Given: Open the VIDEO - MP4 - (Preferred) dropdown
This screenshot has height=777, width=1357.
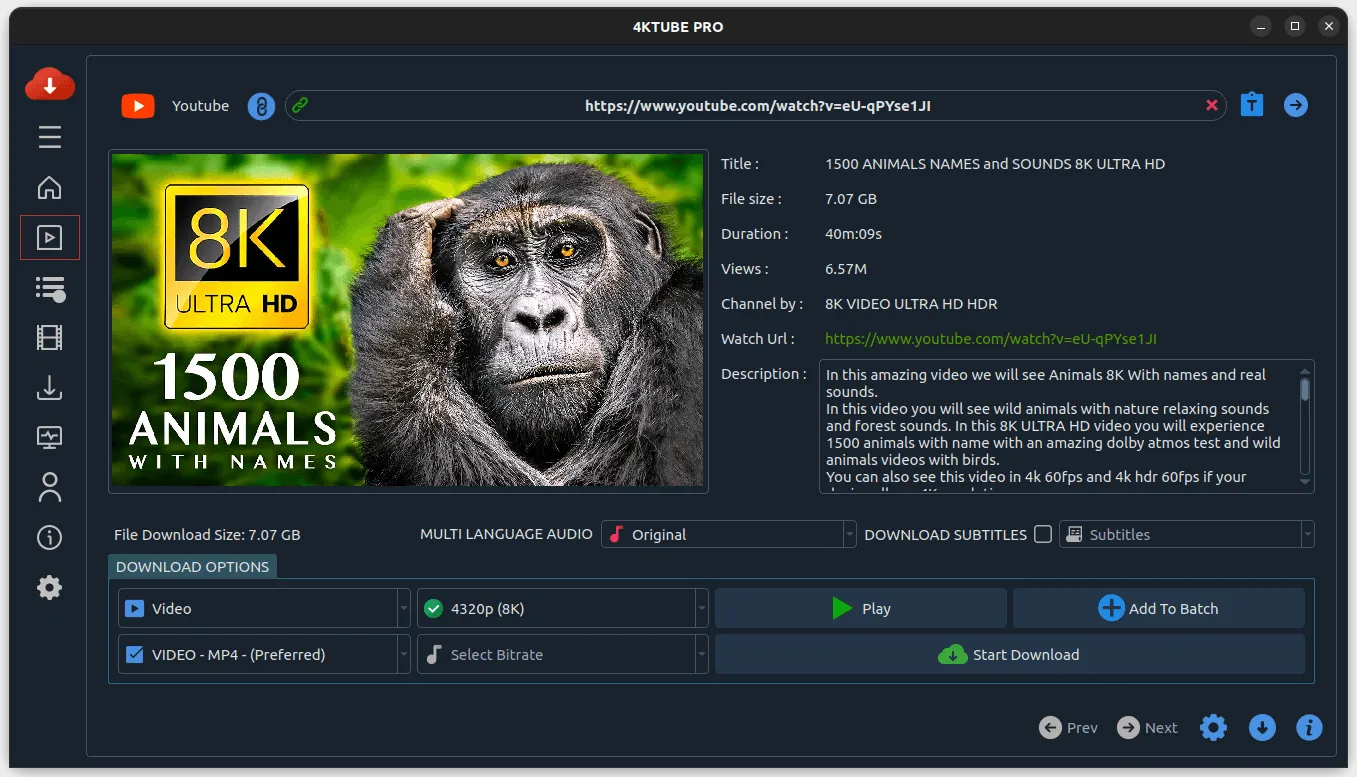Looking at the screenshot, I should [x=264, y=655].
